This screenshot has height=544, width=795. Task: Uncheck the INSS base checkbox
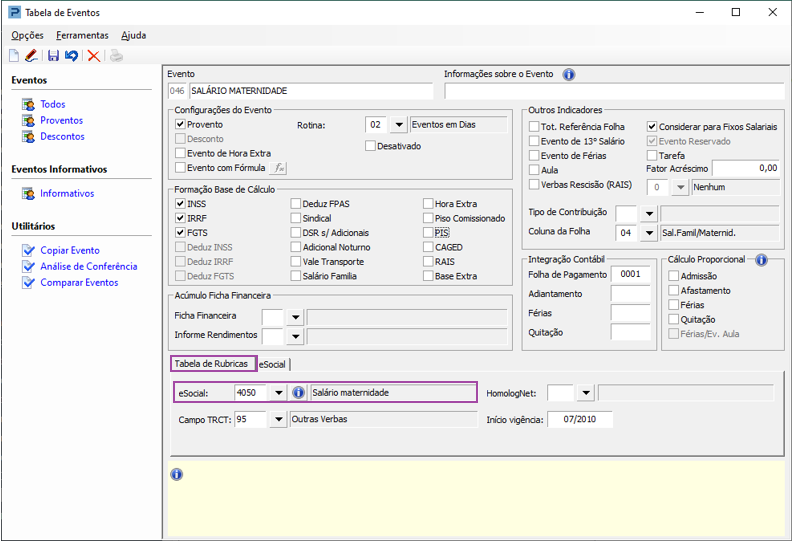[x=180, y=204]
